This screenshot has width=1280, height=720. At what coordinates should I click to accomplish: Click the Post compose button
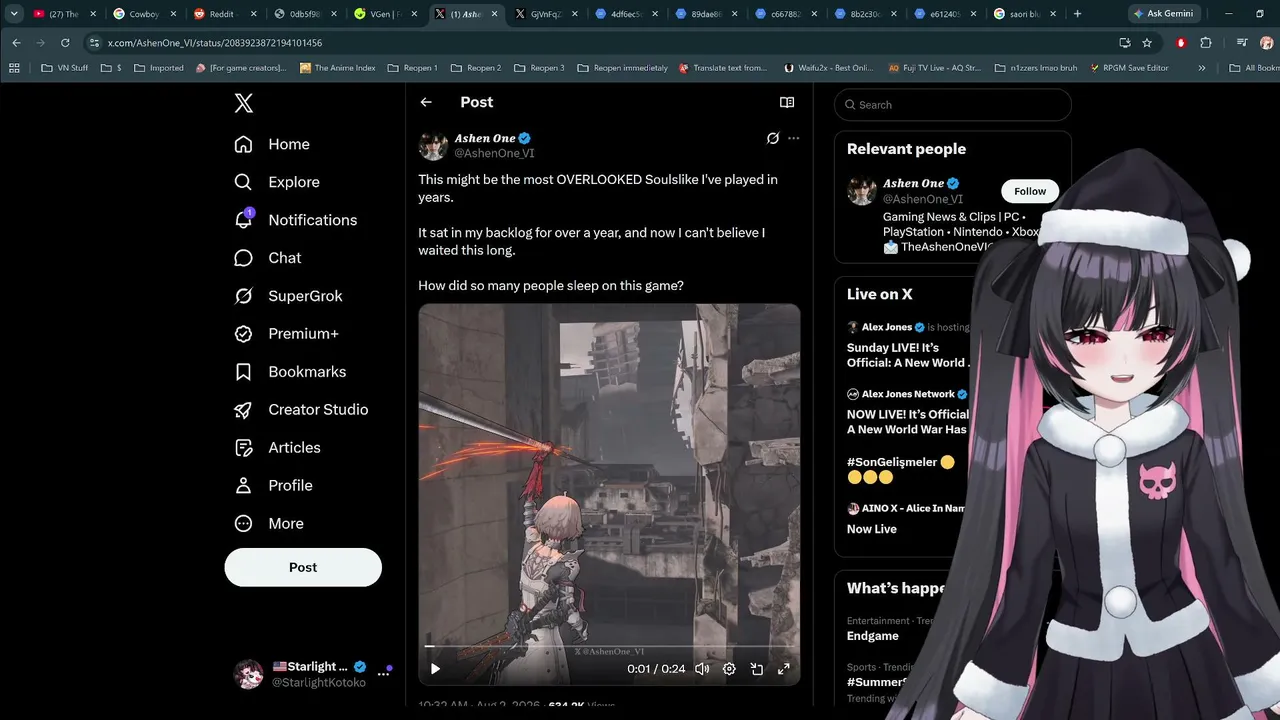click(303, 567)
